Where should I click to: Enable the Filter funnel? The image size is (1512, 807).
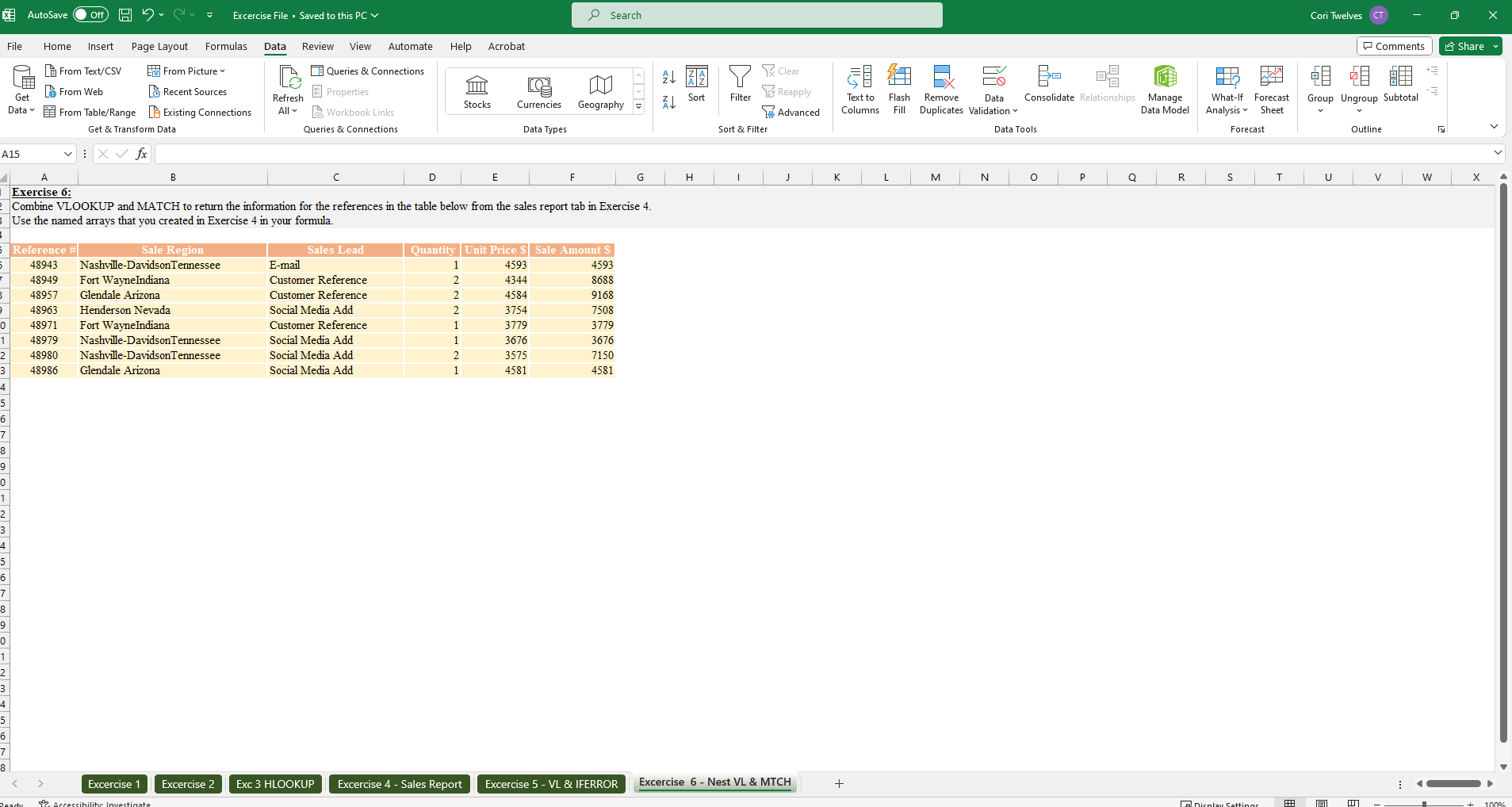pyautogui.click(x=741, y=85)
